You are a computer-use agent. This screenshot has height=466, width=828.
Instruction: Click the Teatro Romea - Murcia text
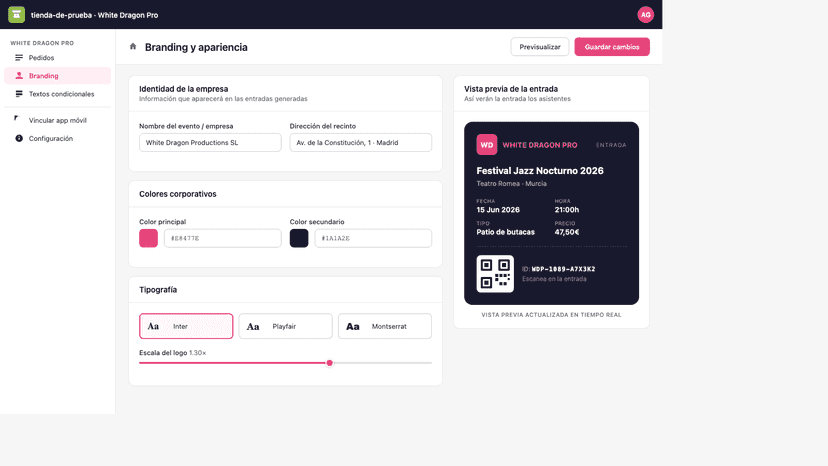click(511, 183)
